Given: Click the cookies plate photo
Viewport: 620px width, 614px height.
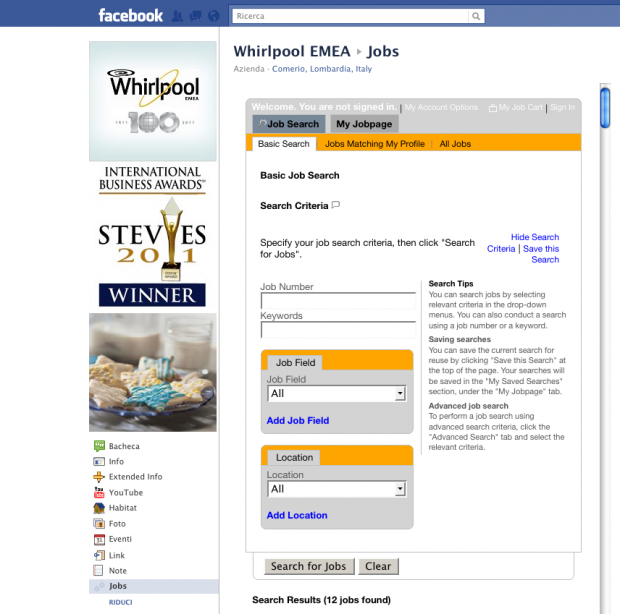Looking at the screenshot, I should [x=153, y=372].
